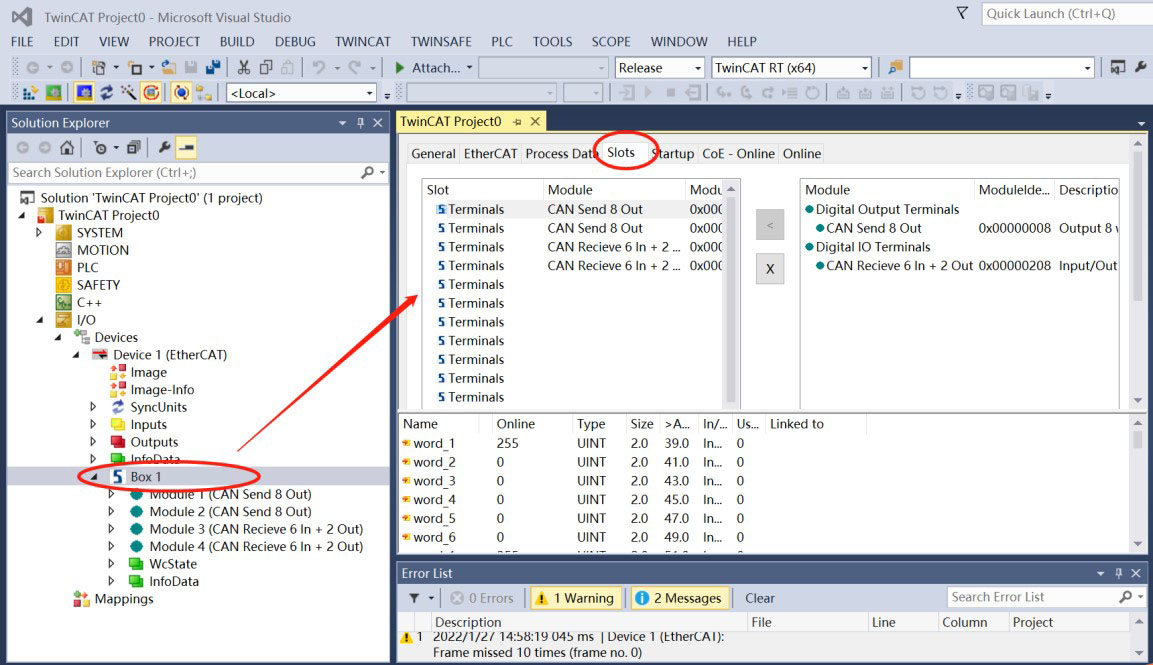Click the Restart TwinCAT Run Mode green gear icon

54,93
